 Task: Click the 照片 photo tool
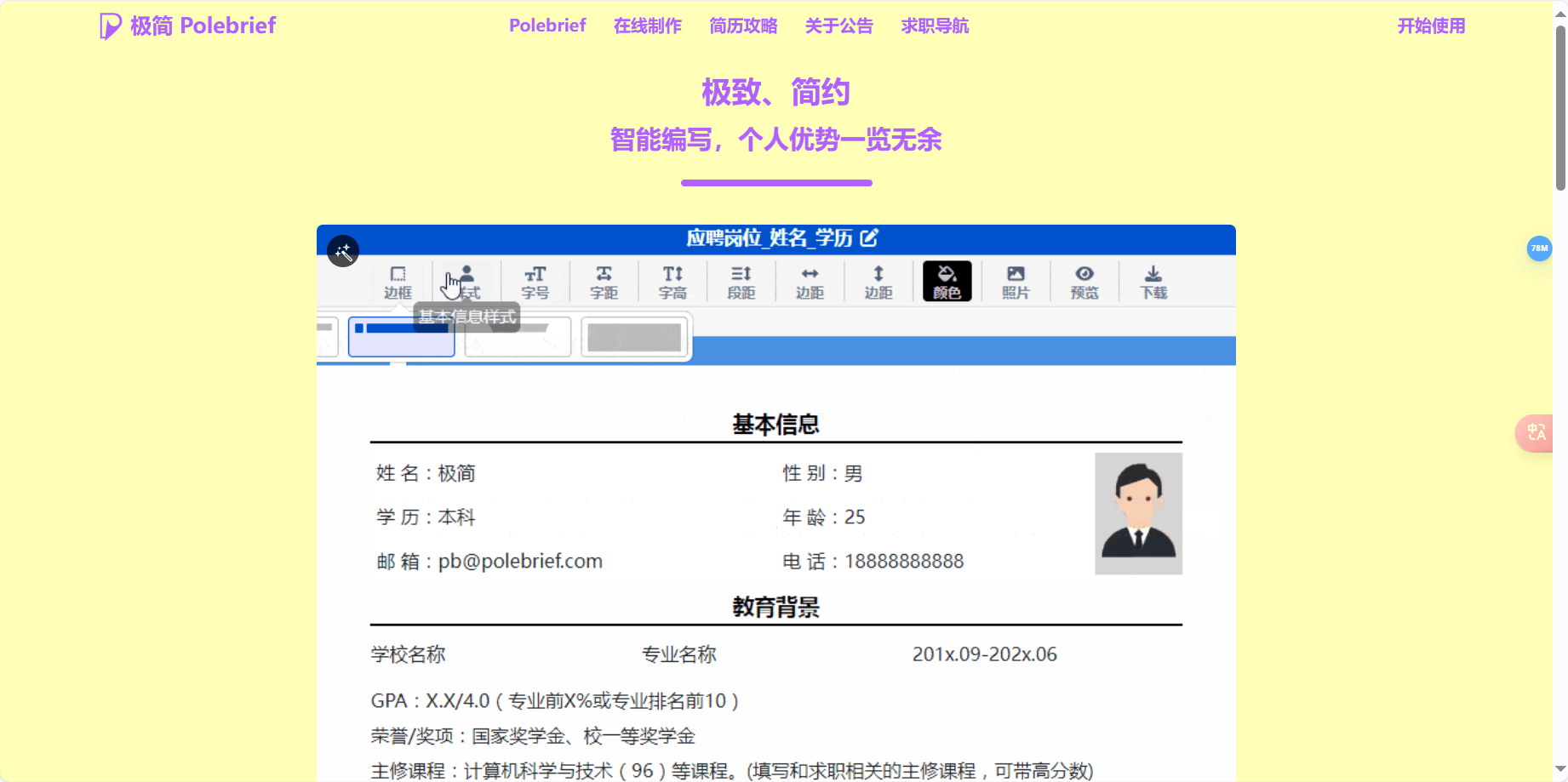(x=1016, y=281)
